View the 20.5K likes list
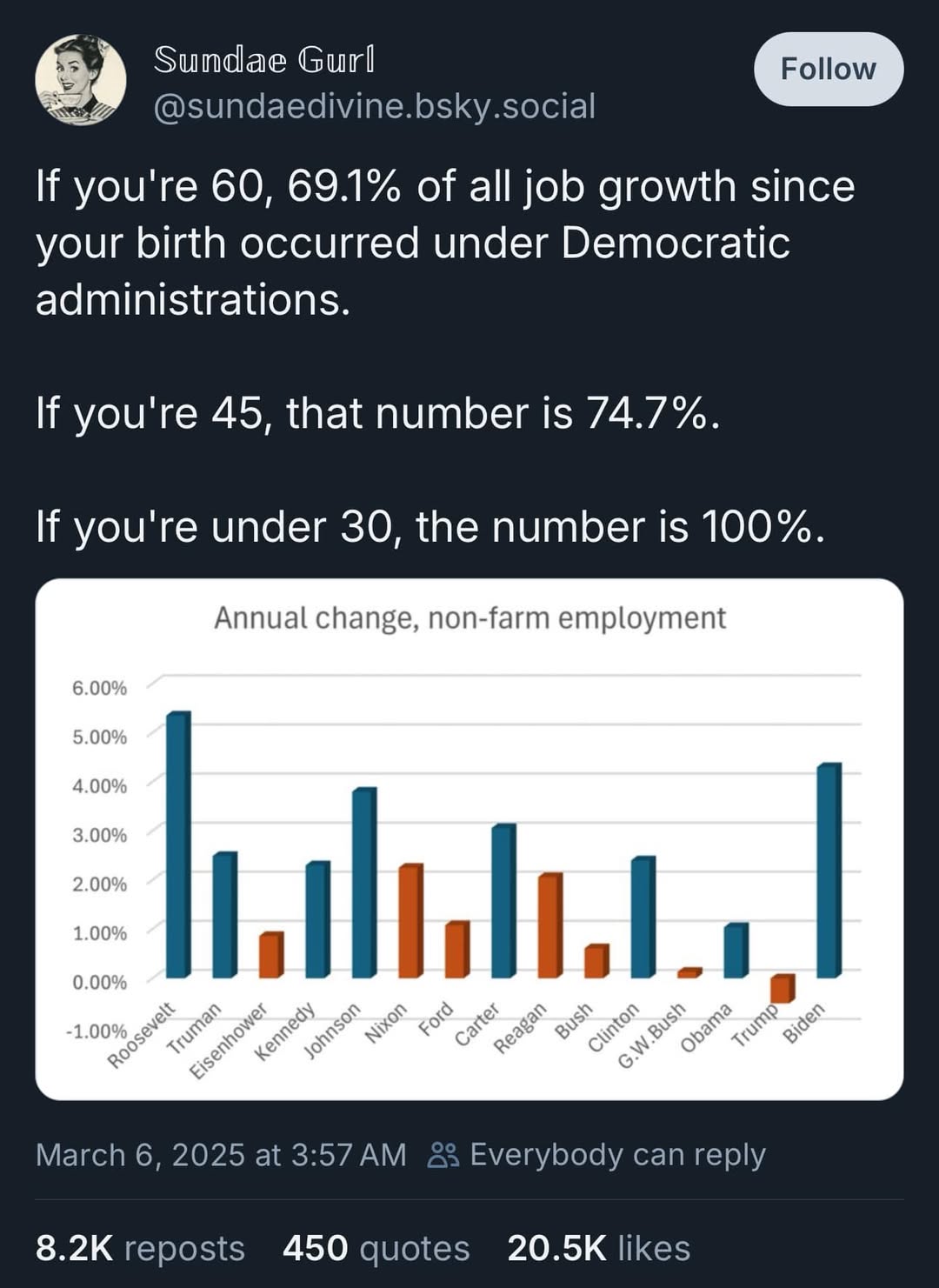This screenshot has width=939, height=1288. pyautogui.click(x=598, y=1248)
